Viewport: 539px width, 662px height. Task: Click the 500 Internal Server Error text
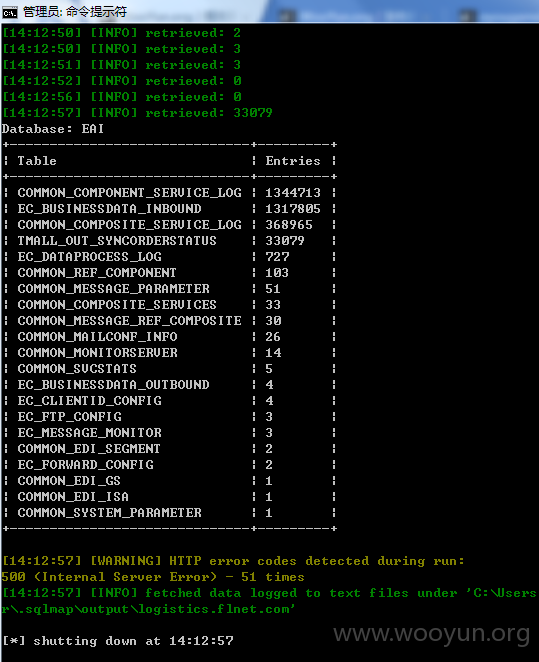(109, 577)
